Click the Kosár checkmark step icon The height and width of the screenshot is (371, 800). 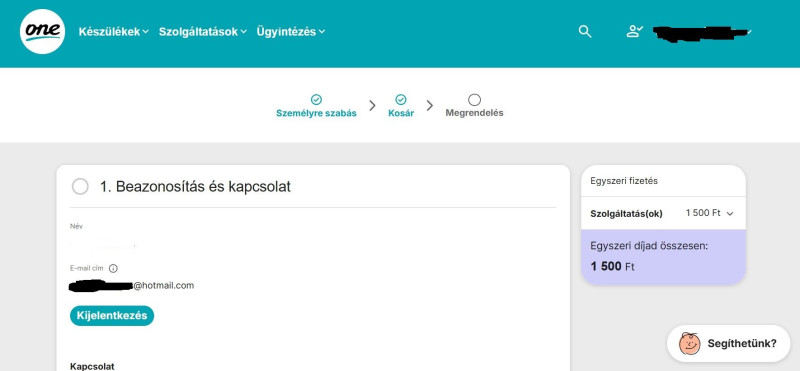click(x=401, y=100)
